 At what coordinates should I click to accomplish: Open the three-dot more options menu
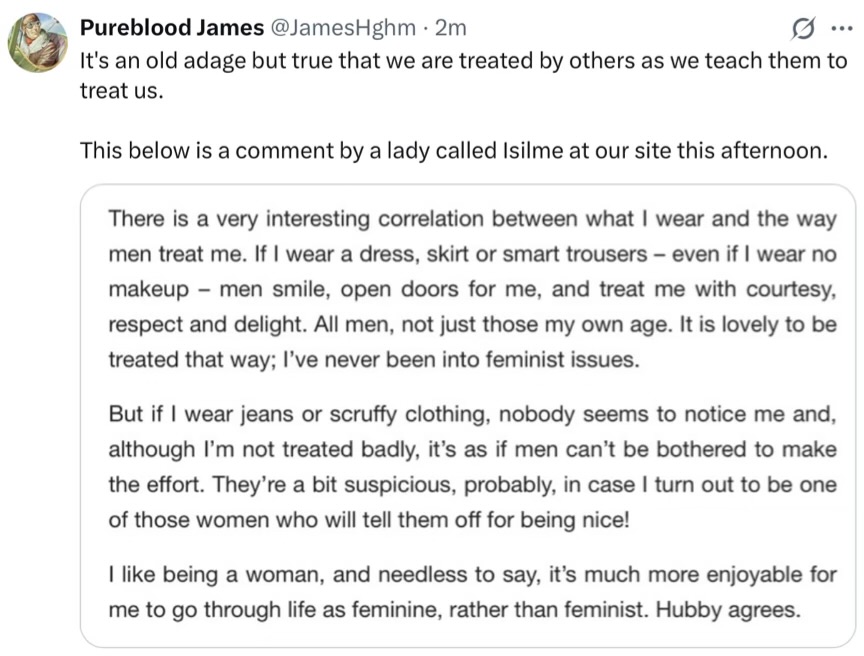[x=841, y=29]
